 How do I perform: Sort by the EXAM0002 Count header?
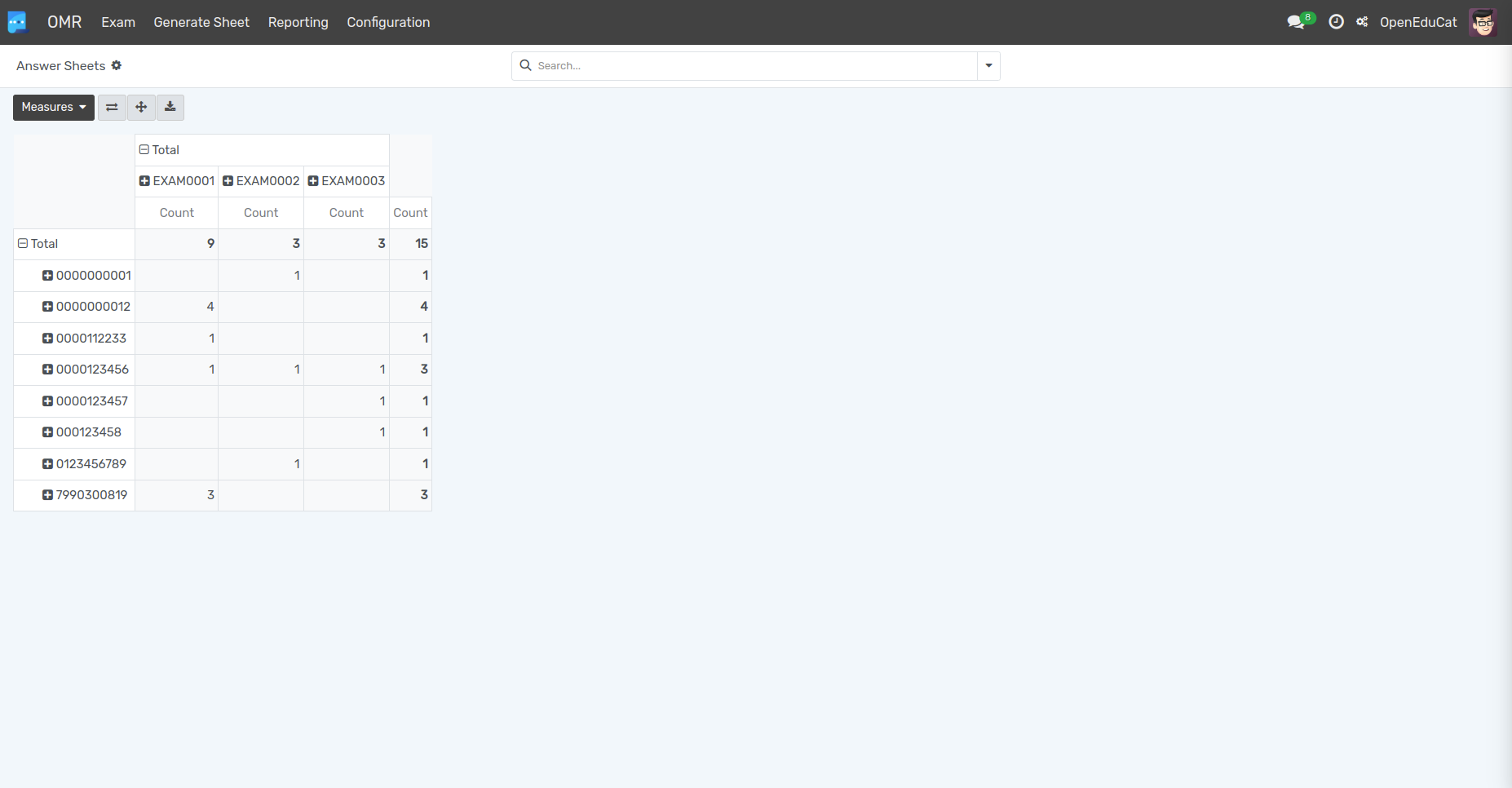(261, 213)
